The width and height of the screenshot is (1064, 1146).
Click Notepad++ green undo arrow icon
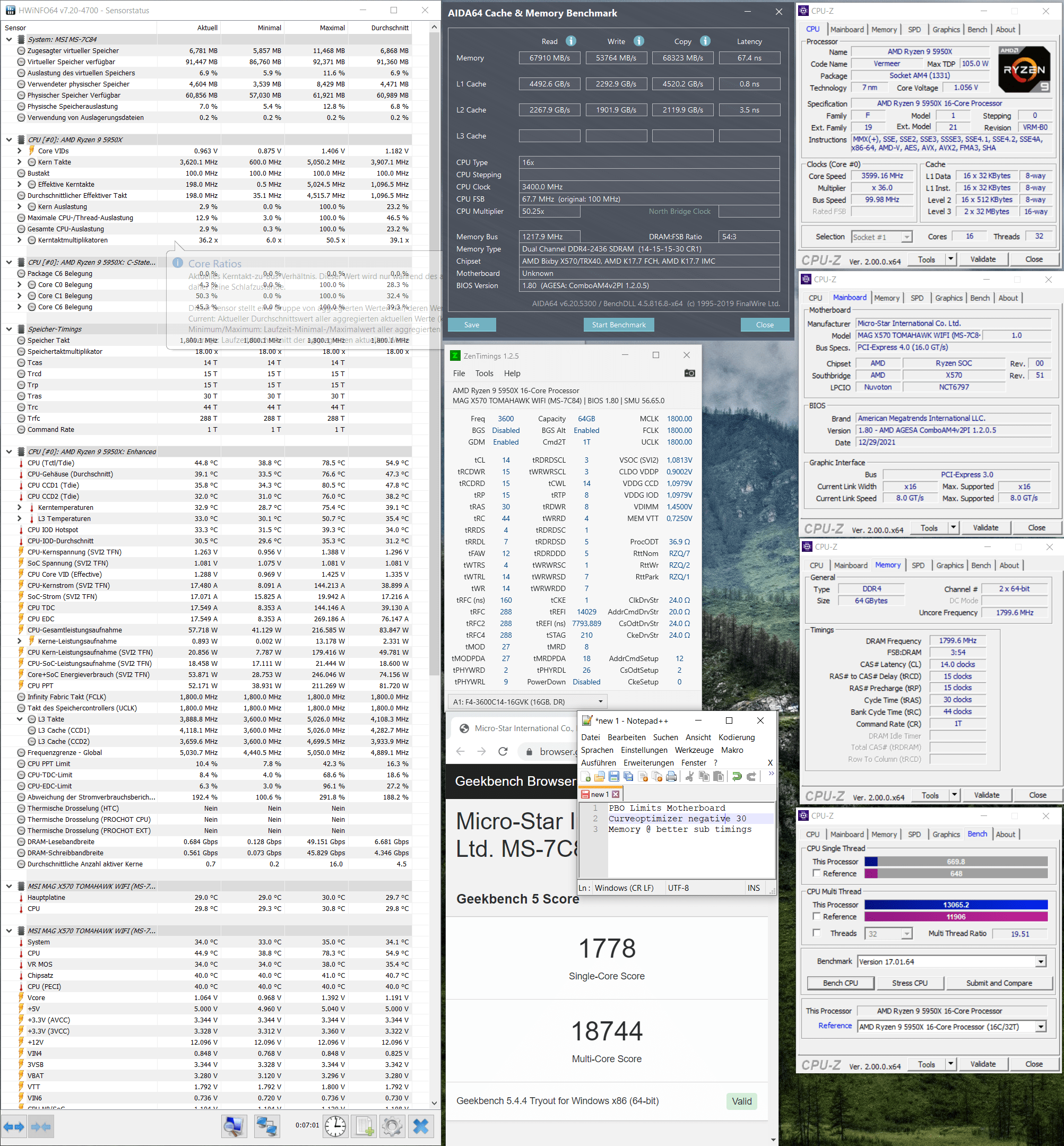pos(737,777)
